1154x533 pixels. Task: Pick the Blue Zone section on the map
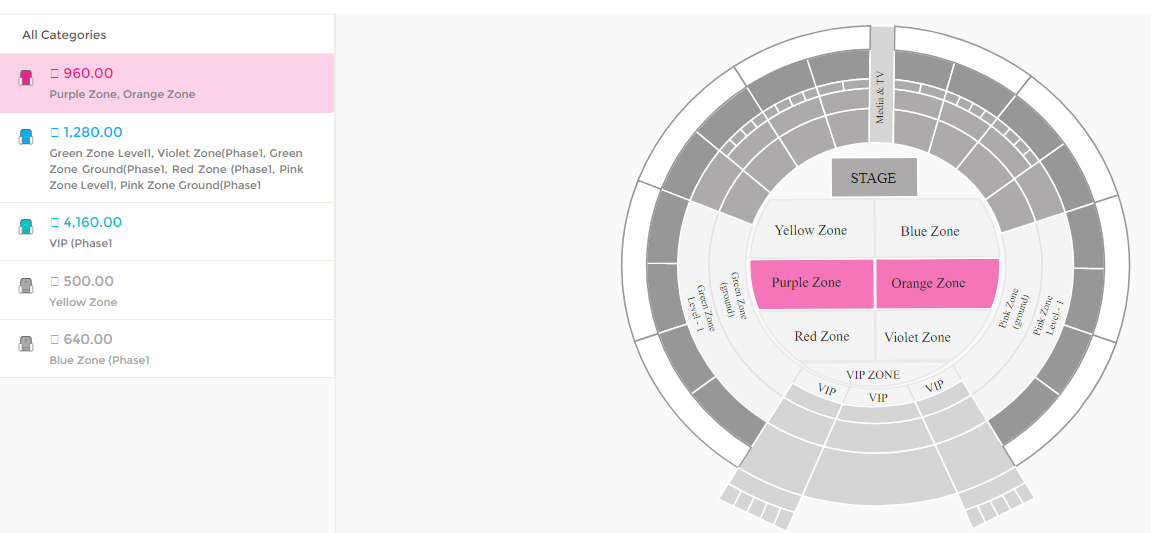(936, 228)
